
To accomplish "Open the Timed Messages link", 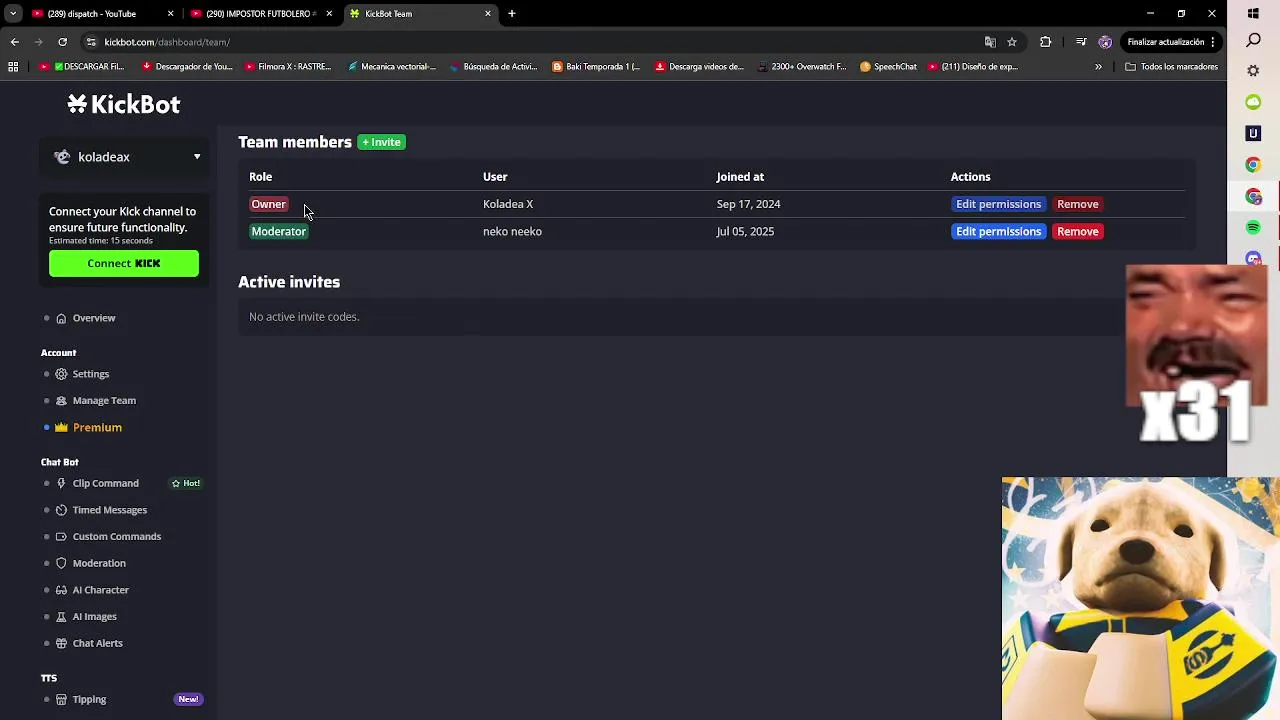I will click(x=110, y=510).
